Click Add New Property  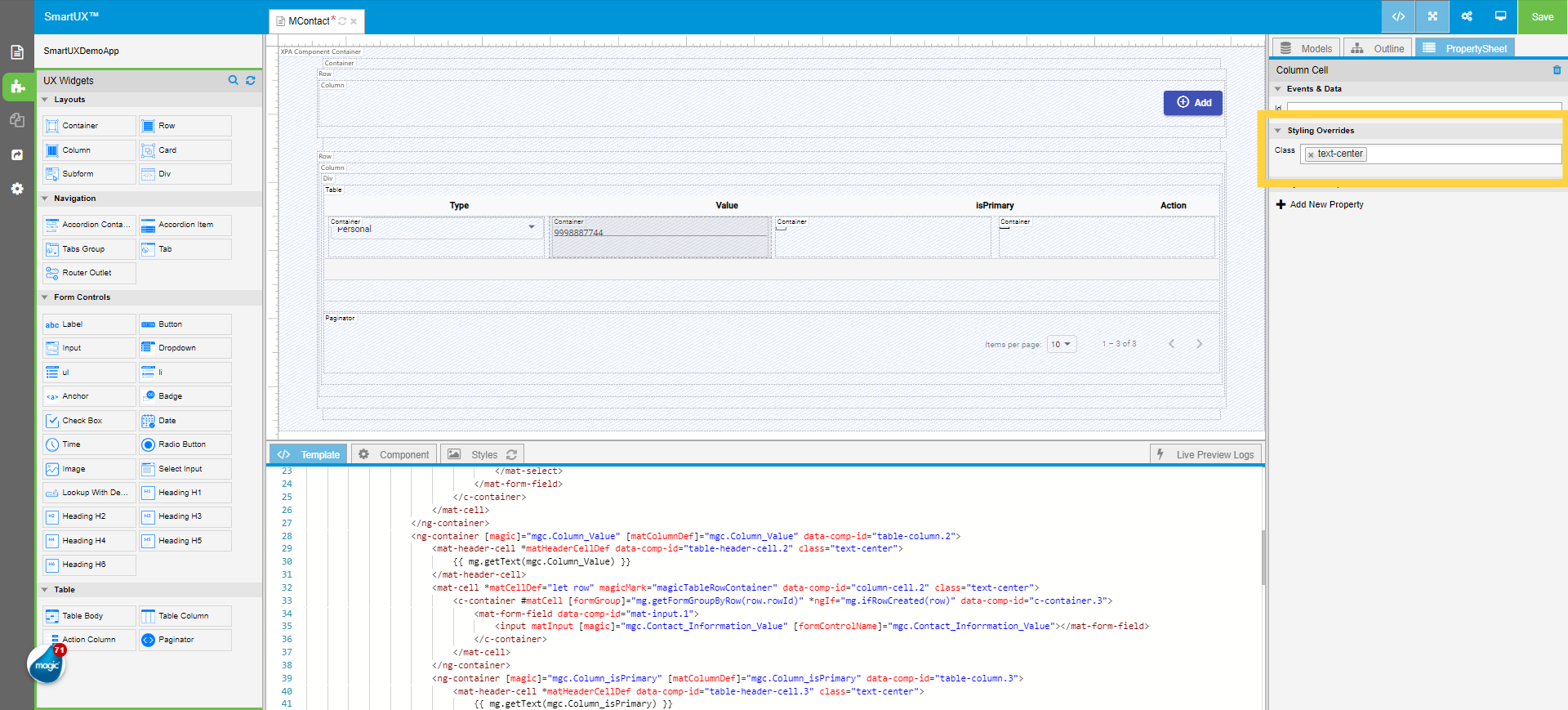tap(1320, 204)
